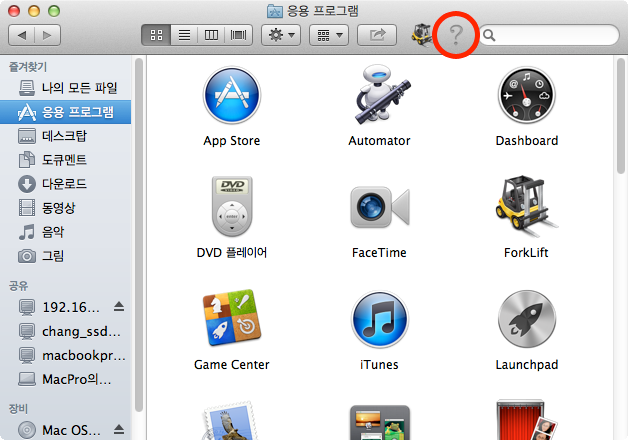Viewport: 628px width, 440px height.
Task: Select 동영상 in the sidebar
Action: pyautogui.click(x=66, y=208)
